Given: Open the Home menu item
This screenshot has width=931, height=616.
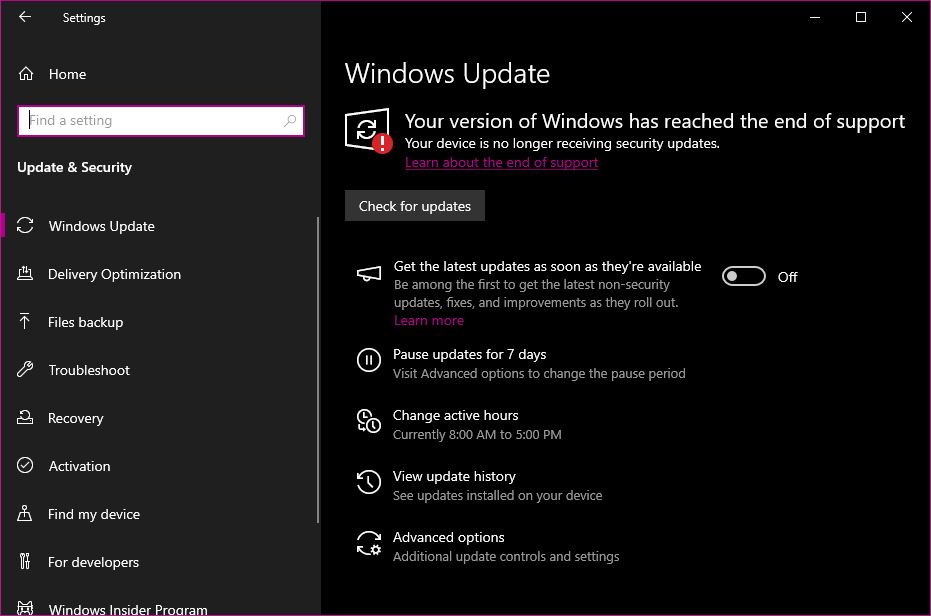Looking at the screenshot, I should pyautogui.click(x=159, y=74).
